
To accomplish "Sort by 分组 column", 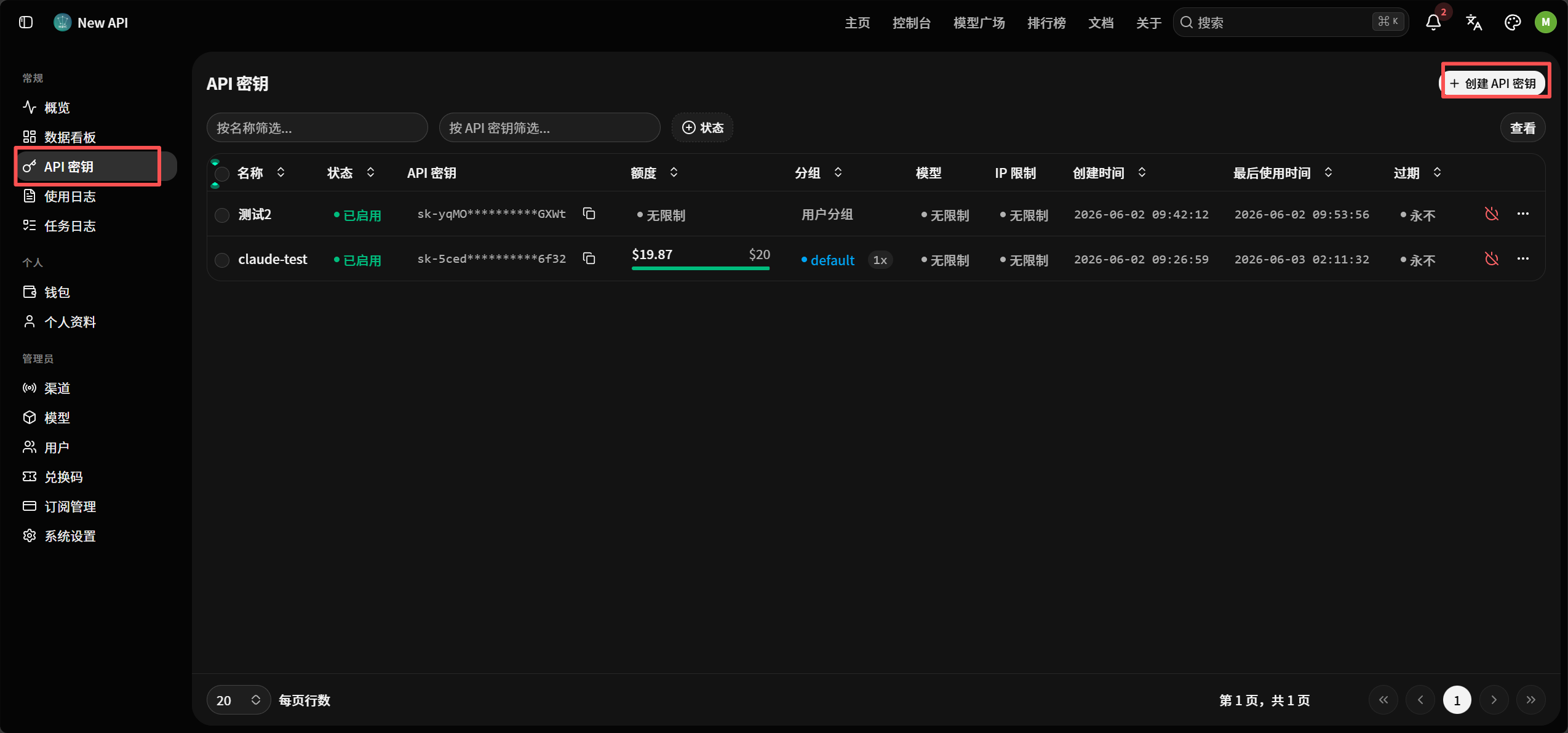I will pyautogui.click(x=818, y=173).
